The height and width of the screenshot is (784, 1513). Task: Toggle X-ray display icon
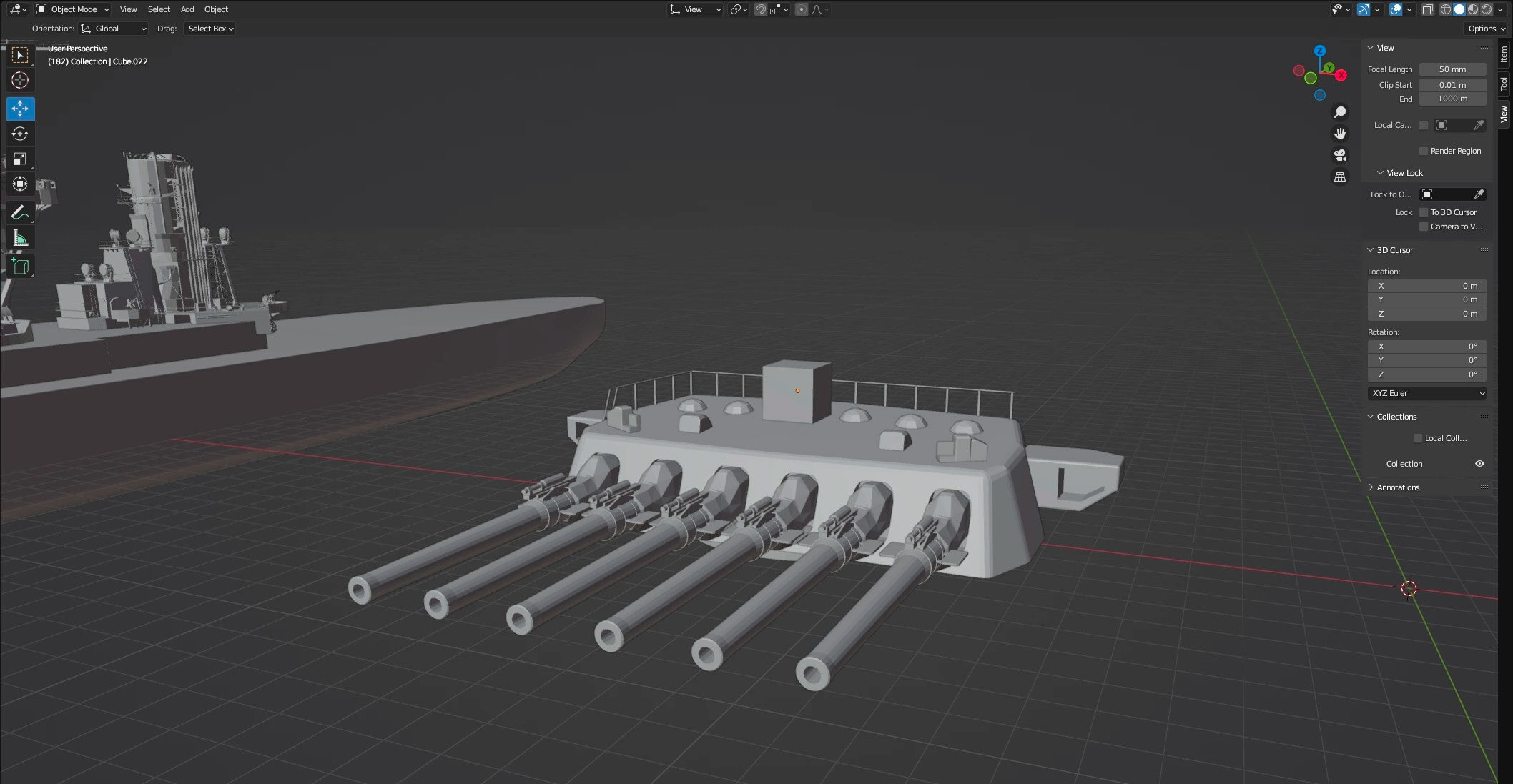point(1427,9)
